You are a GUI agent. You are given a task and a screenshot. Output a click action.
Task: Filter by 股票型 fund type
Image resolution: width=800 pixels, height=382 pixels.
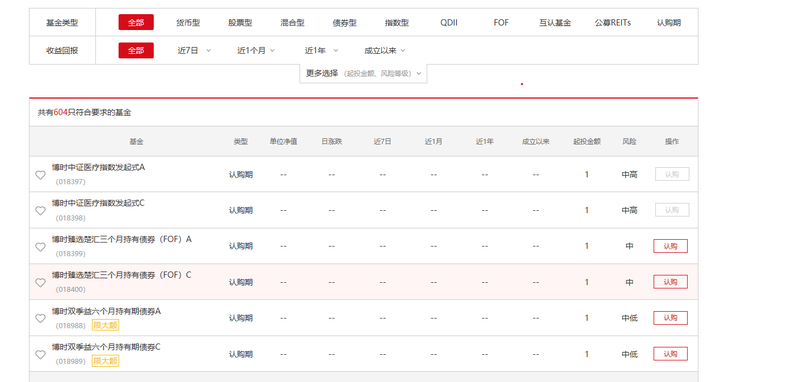[x=240, y=22]
